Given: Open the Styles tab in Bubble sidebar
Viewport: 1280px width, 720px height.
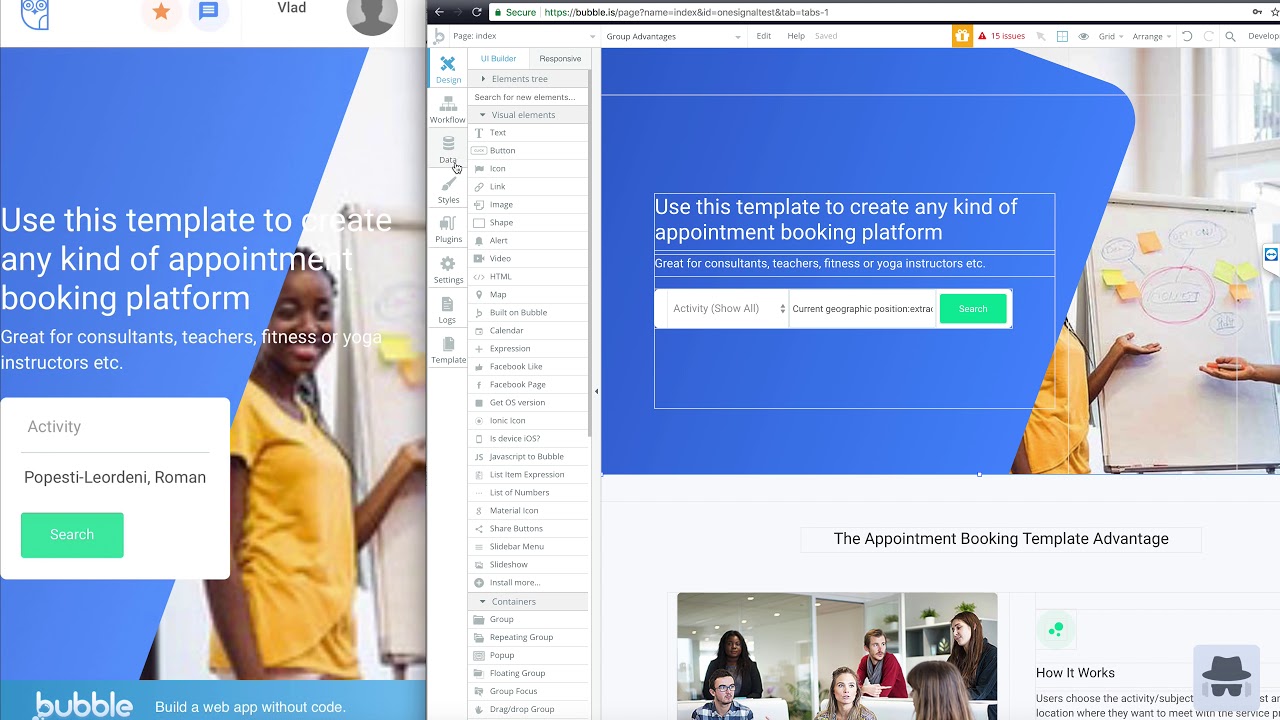Looking at the screenshot, I should pos(448,189).
